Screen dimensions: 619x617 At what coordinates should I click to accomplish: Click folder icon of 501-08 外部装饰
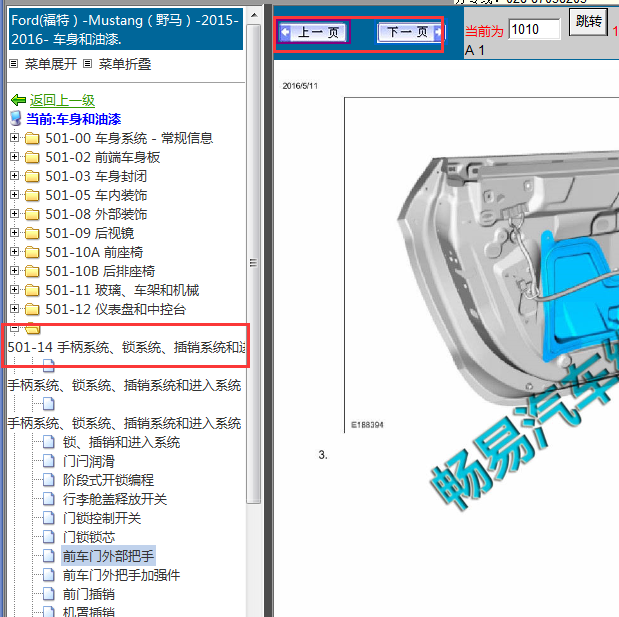coord(32,214)
